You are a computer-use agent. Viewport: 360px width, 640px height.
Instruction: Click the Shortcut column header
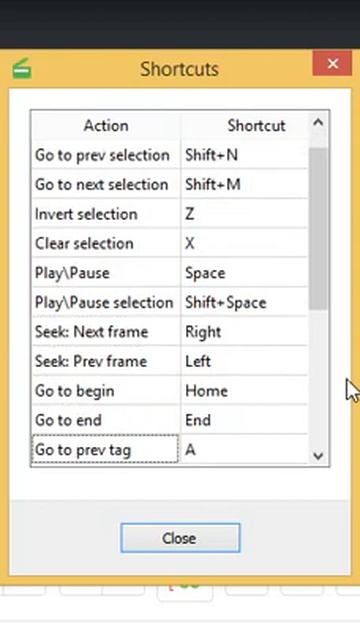click(256, 126)
